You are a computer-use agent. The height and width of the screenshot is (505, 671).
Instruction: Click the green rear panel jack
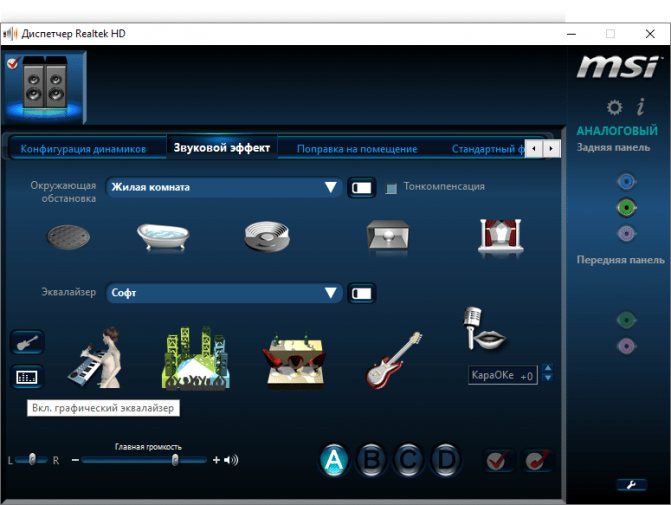coord(626,208)
